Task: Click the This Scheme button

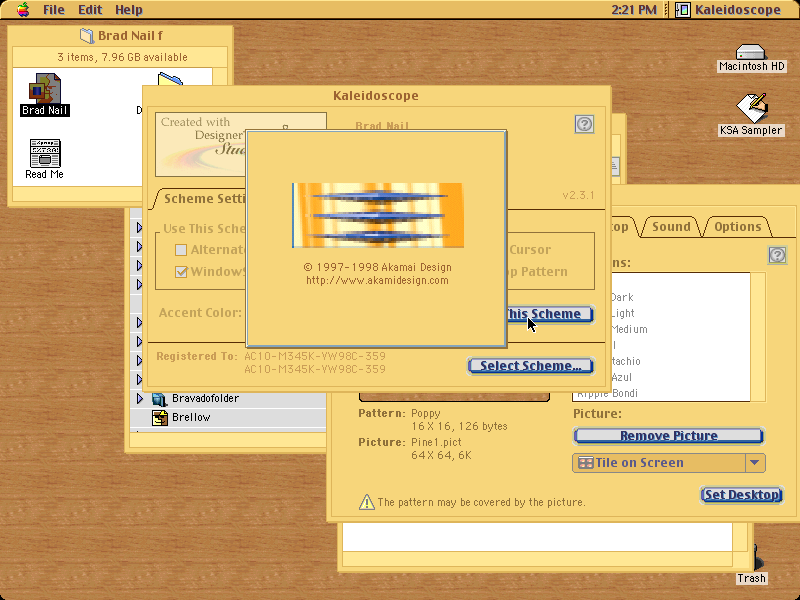Action: 549,314
